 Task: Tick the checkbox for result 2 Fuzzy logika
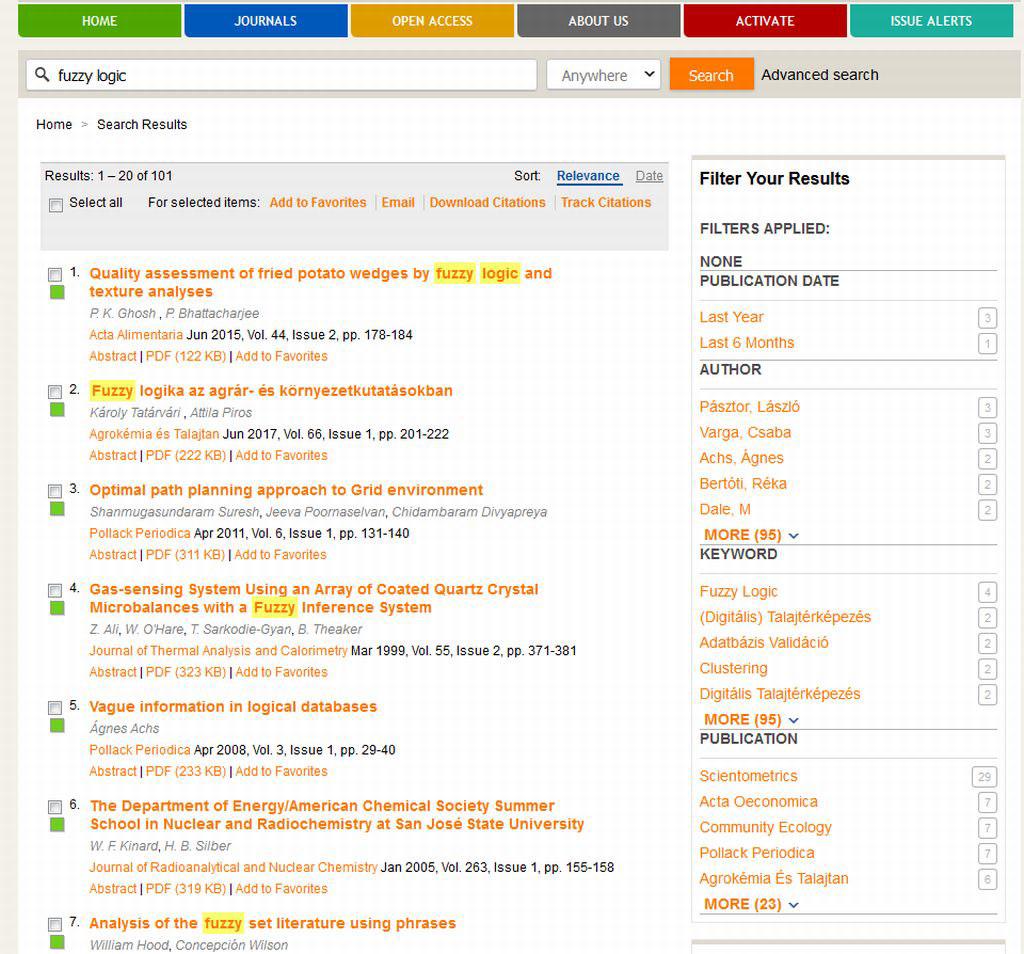click(56, 392)
